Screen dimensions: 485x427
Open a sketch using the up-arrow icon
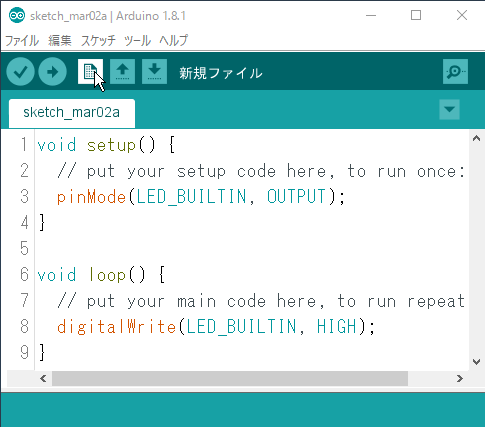(x=122, y=71)
